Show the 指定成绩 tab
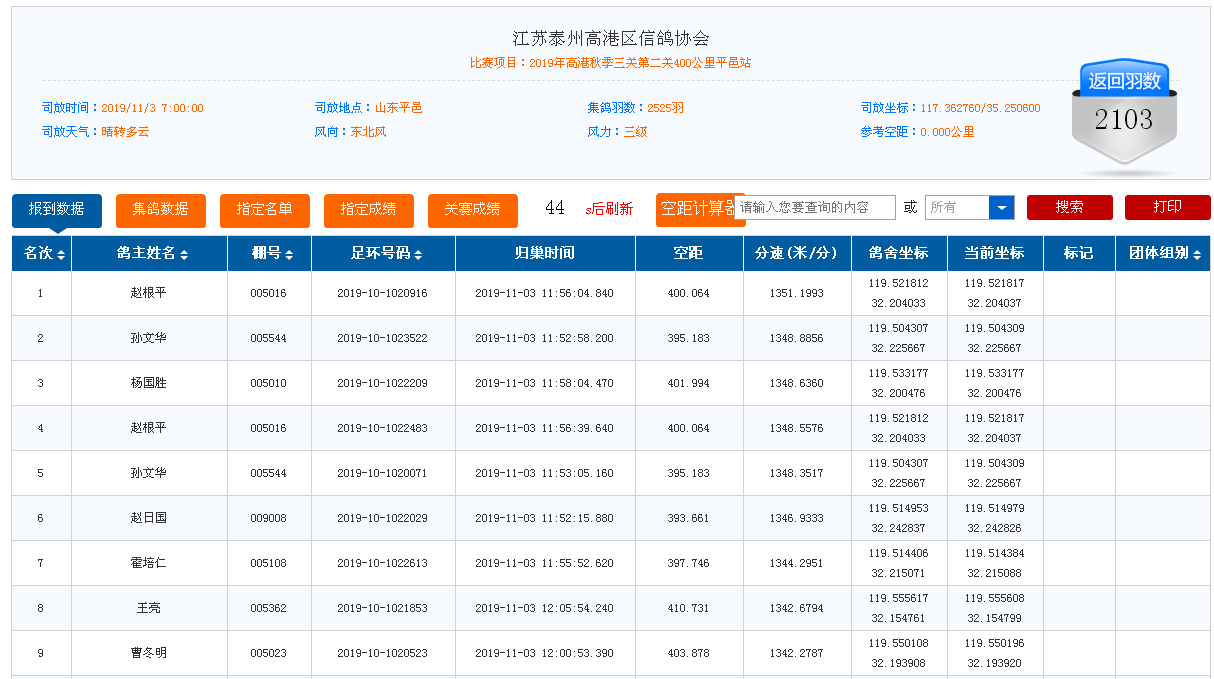This screenshot has height=679, width=1214. (369, 209)
